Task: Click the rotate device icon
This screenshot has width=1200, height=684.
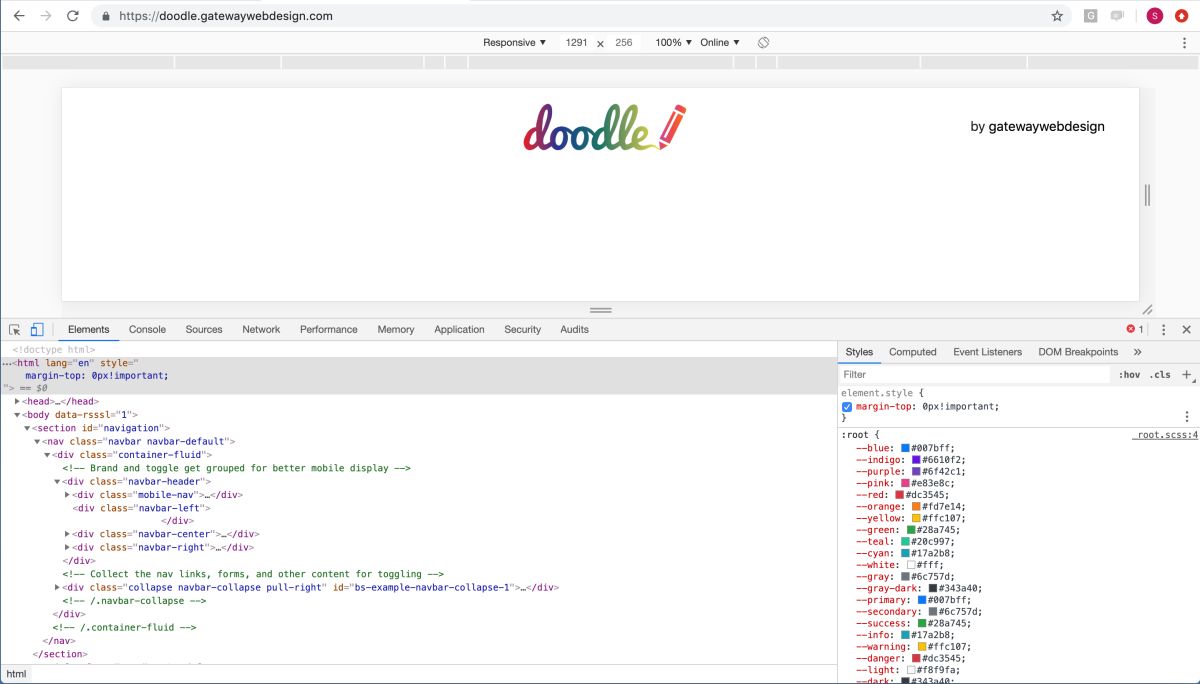Action: pos(763,43)
